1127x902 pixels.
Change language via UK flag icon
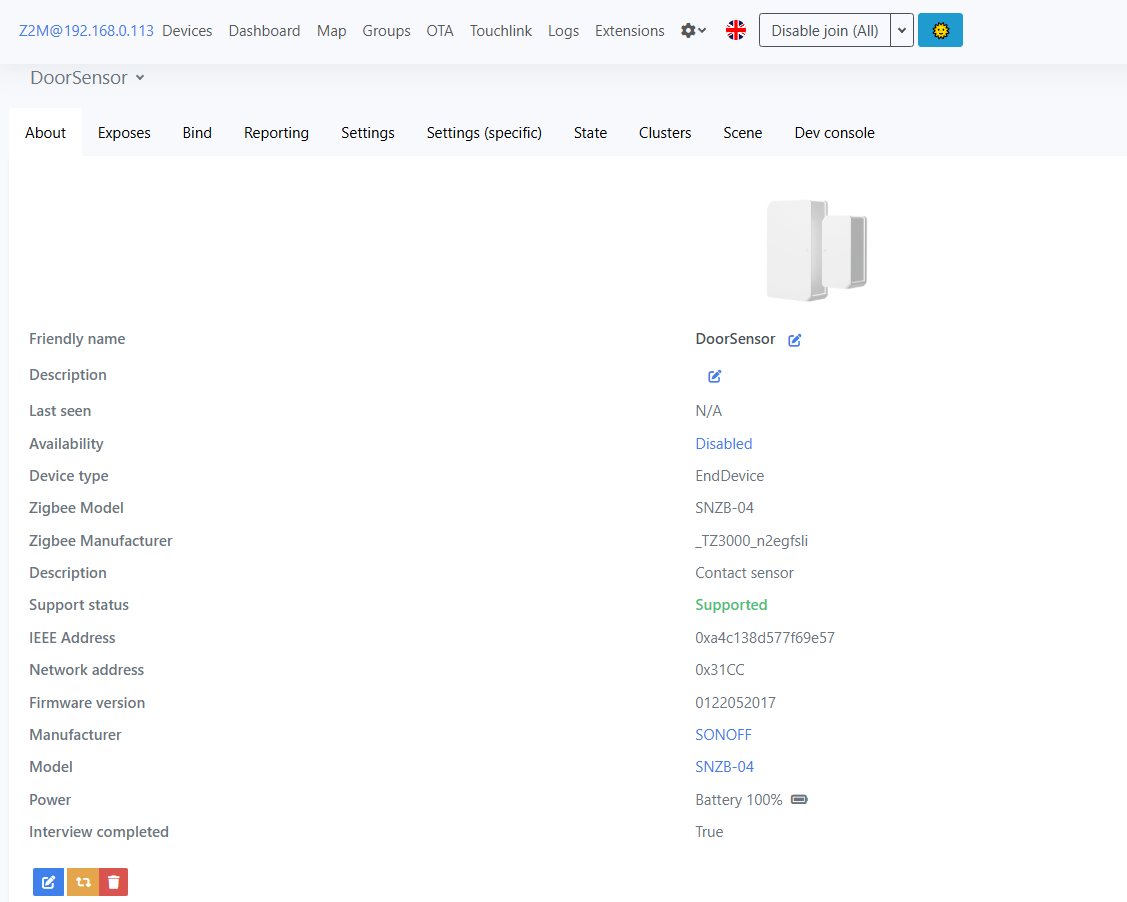[736, 30]
